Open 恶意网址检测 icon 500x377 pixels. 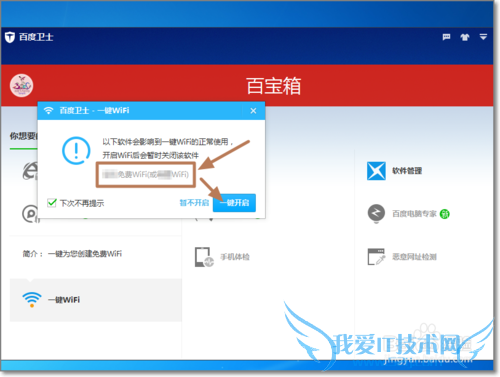(376, 257)
